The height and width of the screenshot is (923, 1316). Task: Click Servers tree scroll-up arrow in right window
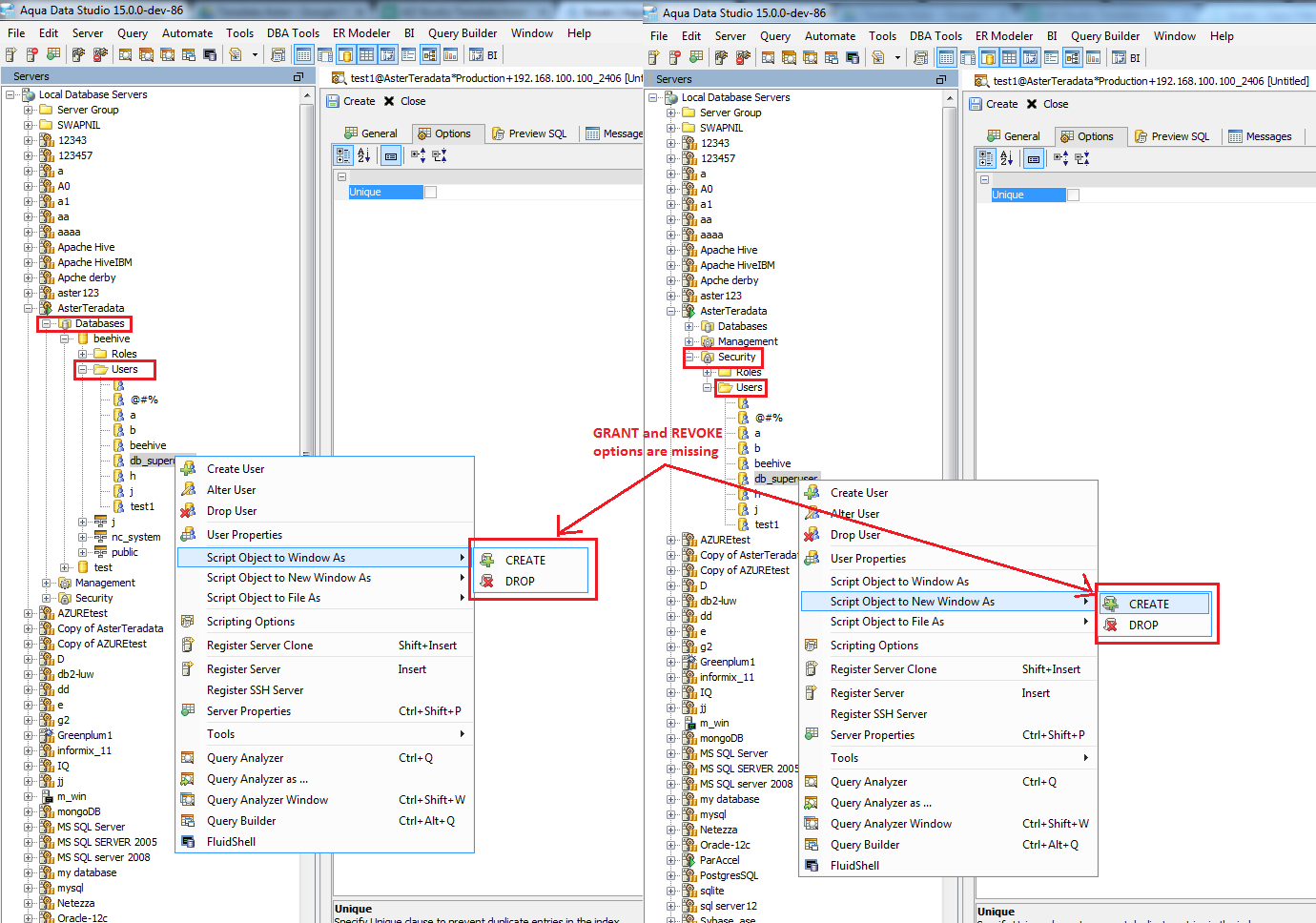[x=950, y=99]
